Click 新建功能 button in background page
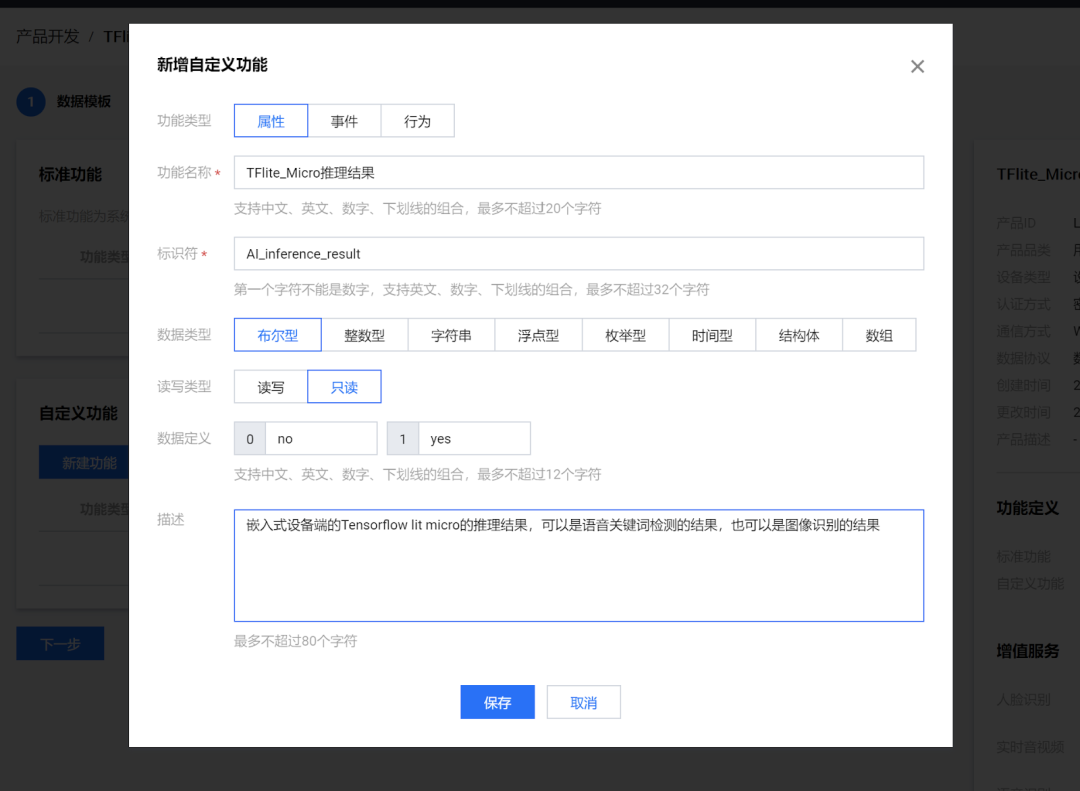1080x791 pixels. tap(84, 462)
